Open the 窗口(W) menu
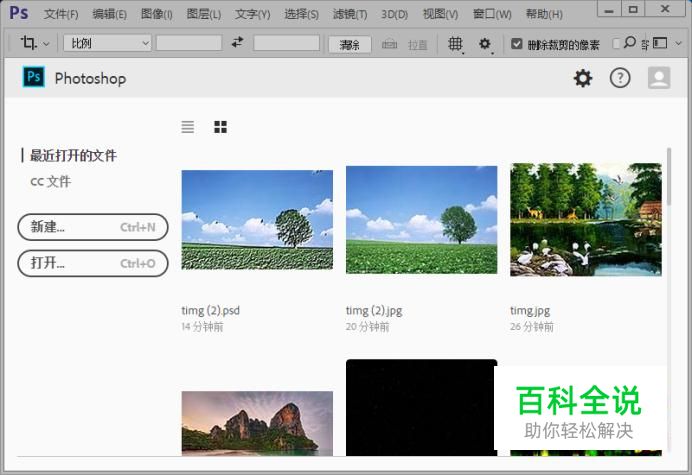The image size is (692, 475). point(492,14)
